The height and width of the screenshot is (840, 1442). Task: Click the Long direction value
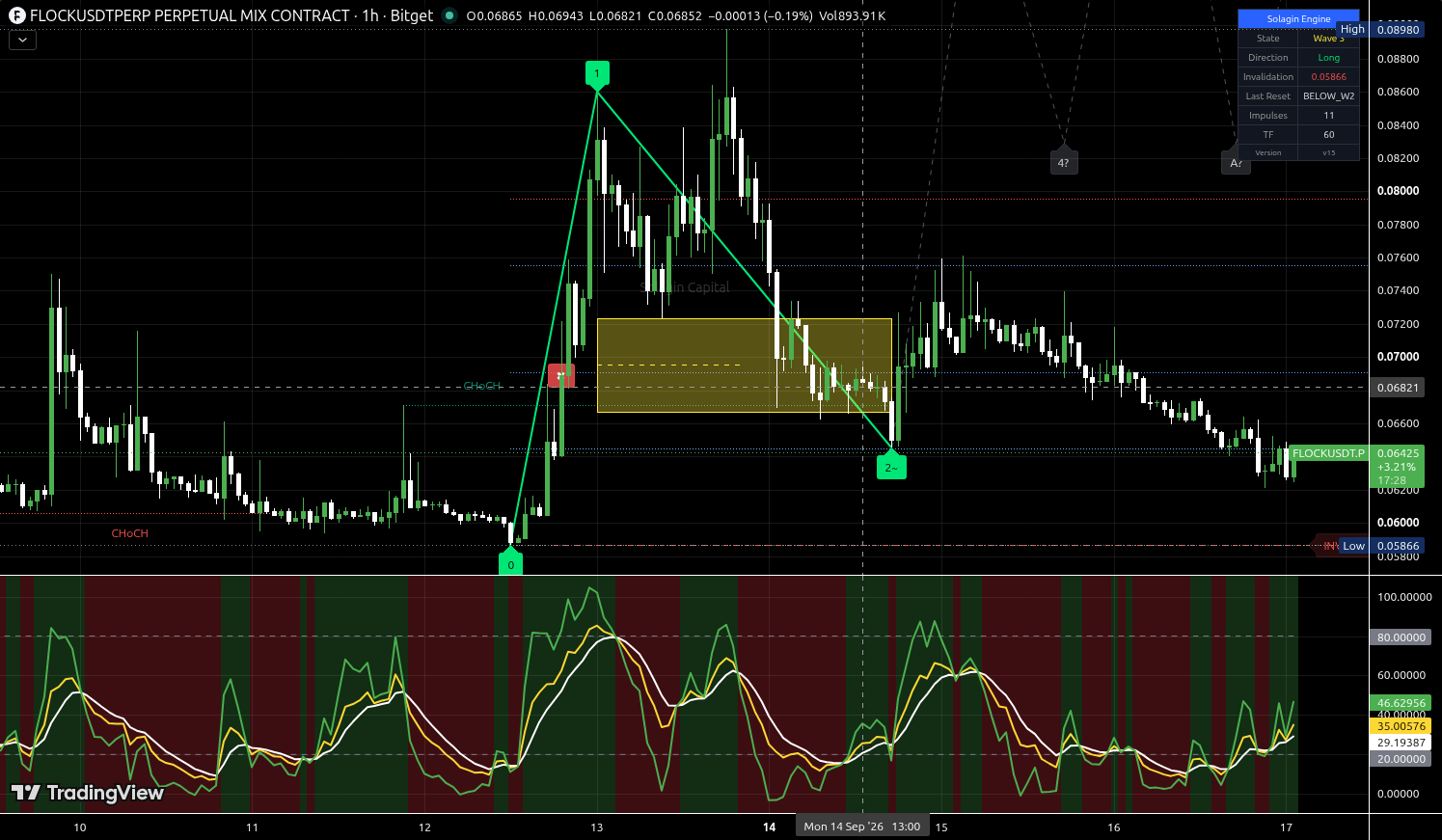(x=1328, y=58)
